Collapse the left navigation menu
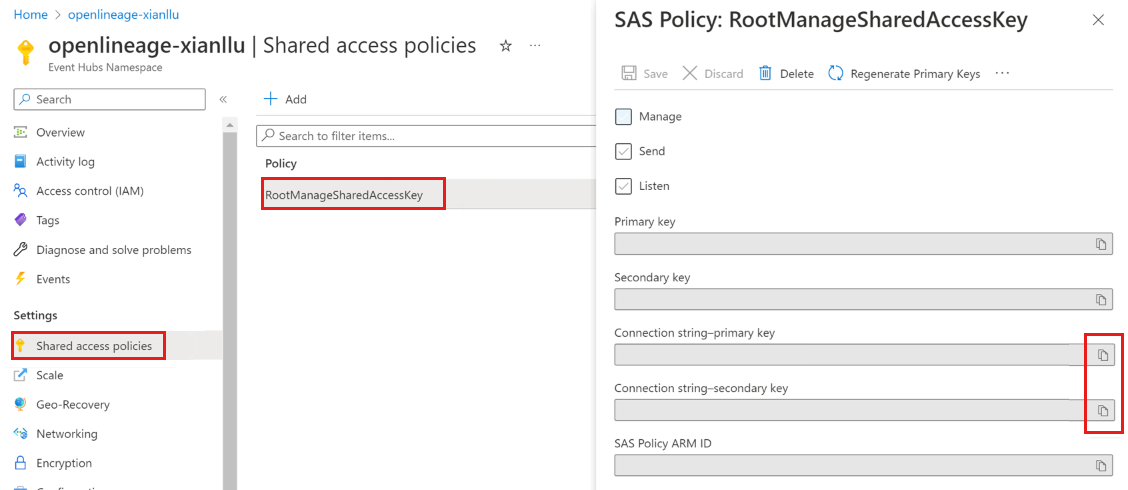1128x490 pixels. click(223, 99)
